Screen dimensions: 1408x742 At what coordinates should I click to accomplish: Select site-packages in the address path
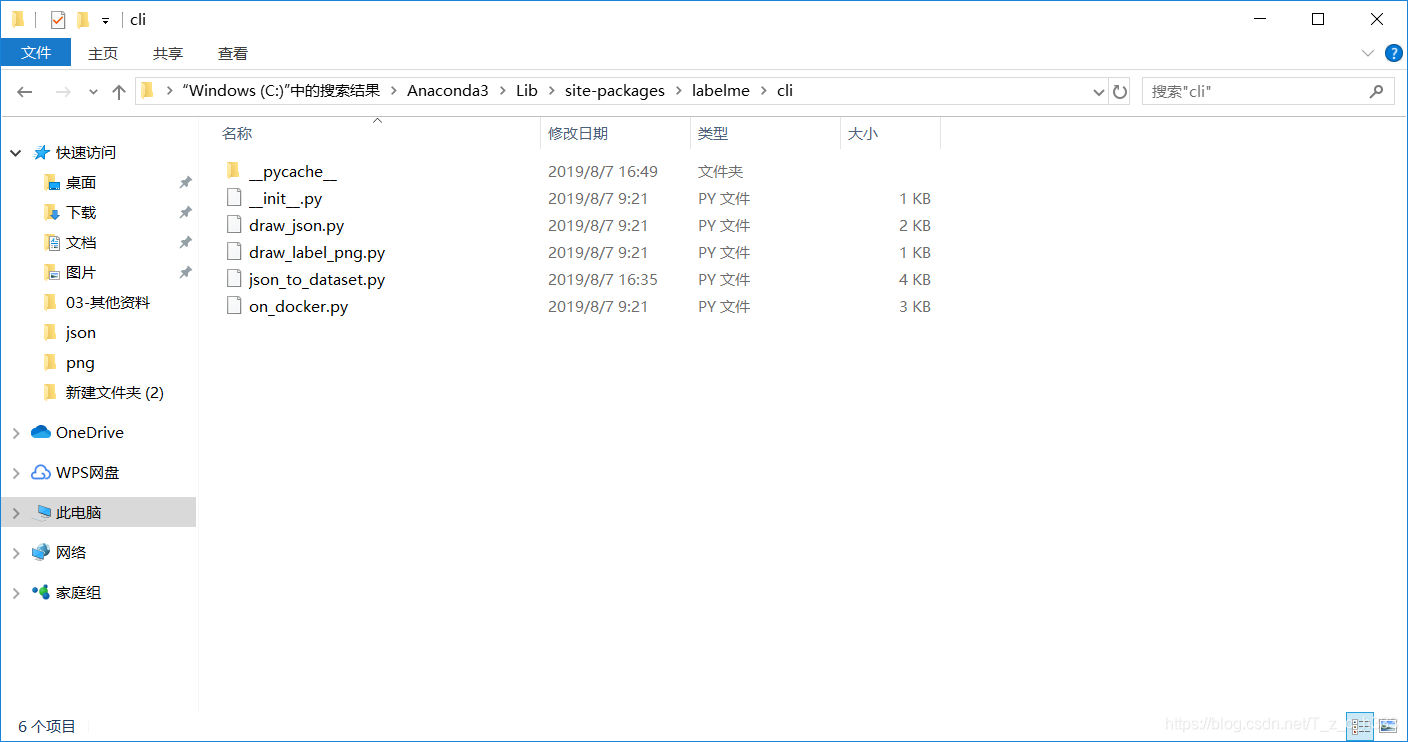pos(614,90)
